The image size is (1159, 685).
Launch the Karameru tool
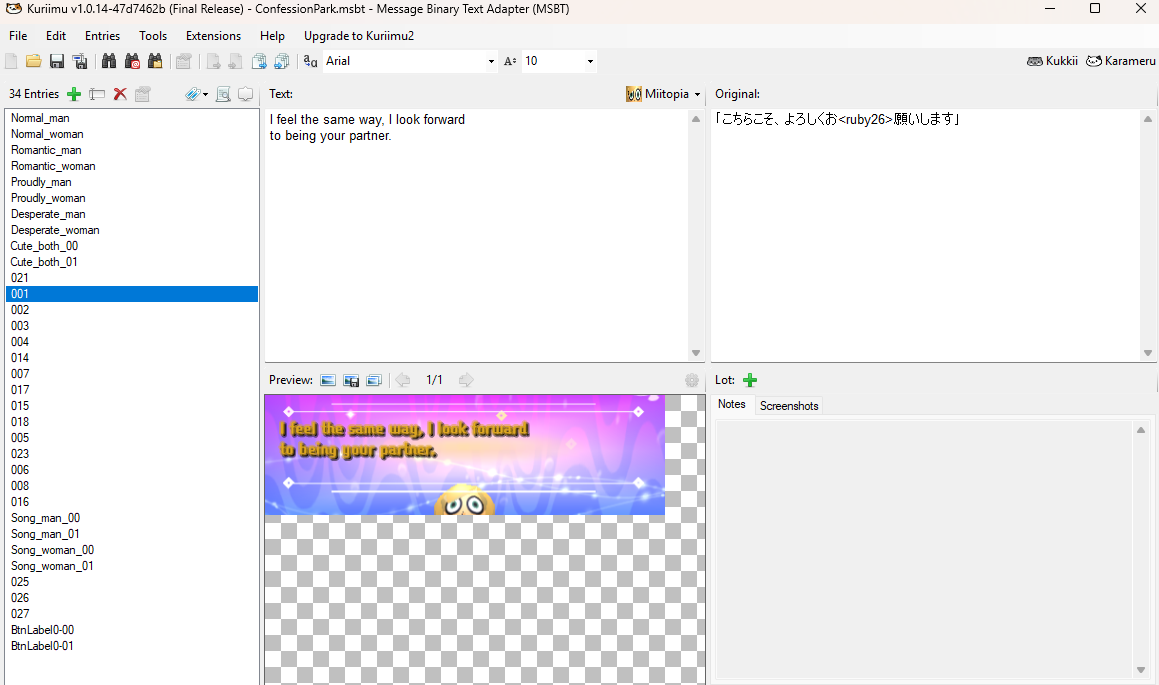point(1121,61)
